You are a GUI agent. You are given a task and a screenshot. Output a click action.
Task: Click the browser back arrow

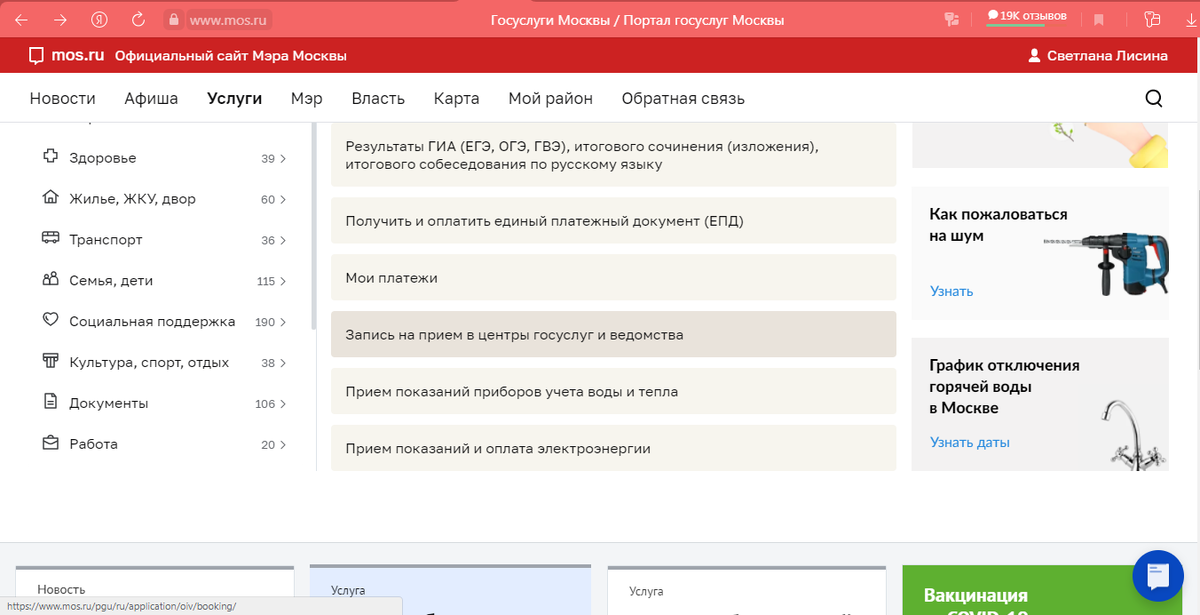[22, 19]
